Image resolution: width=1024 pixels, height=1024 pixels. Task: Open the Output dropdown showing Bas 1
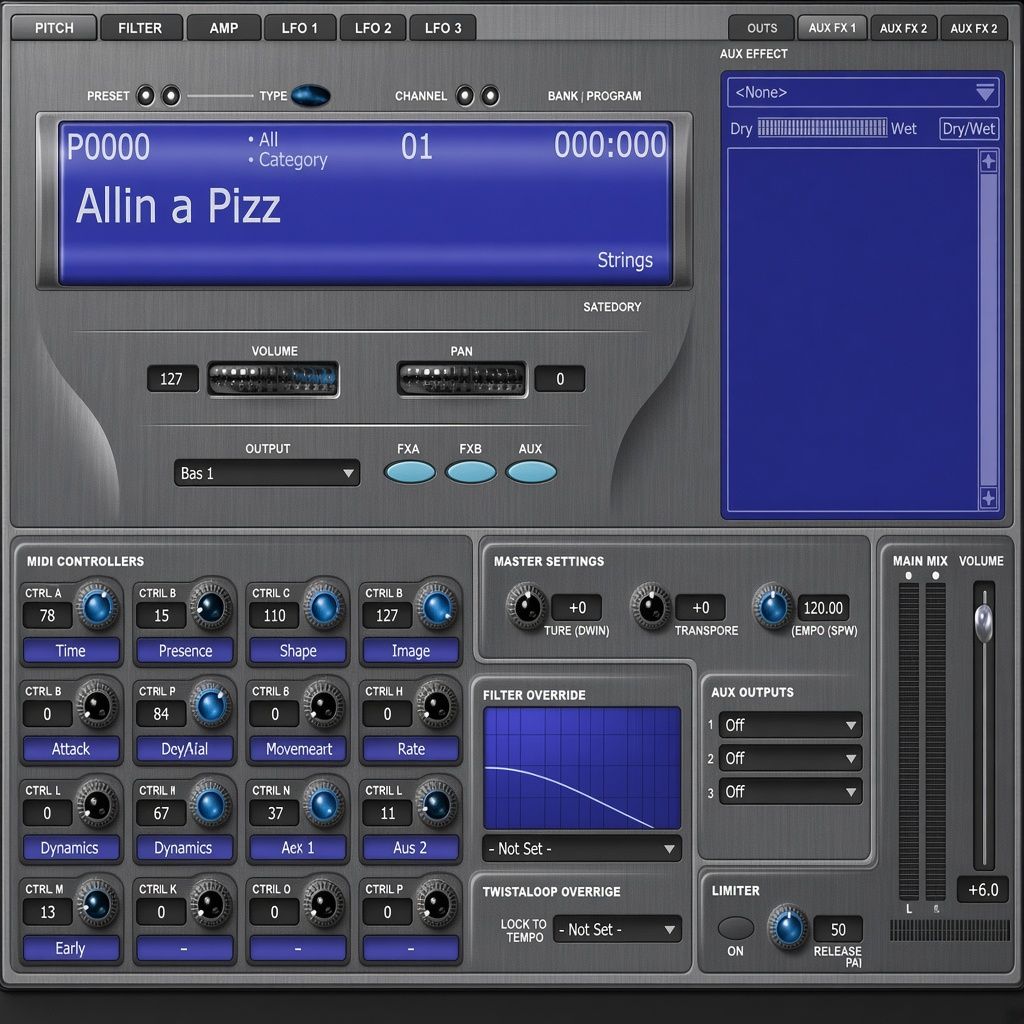266,473
